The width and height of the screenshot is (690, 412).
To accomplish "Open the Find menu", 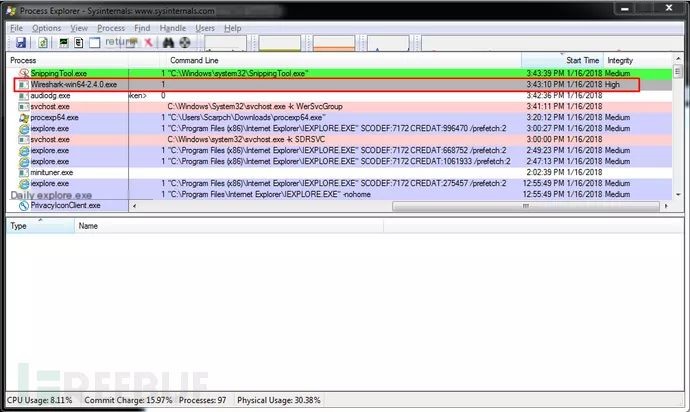I will tap(142, 28).
